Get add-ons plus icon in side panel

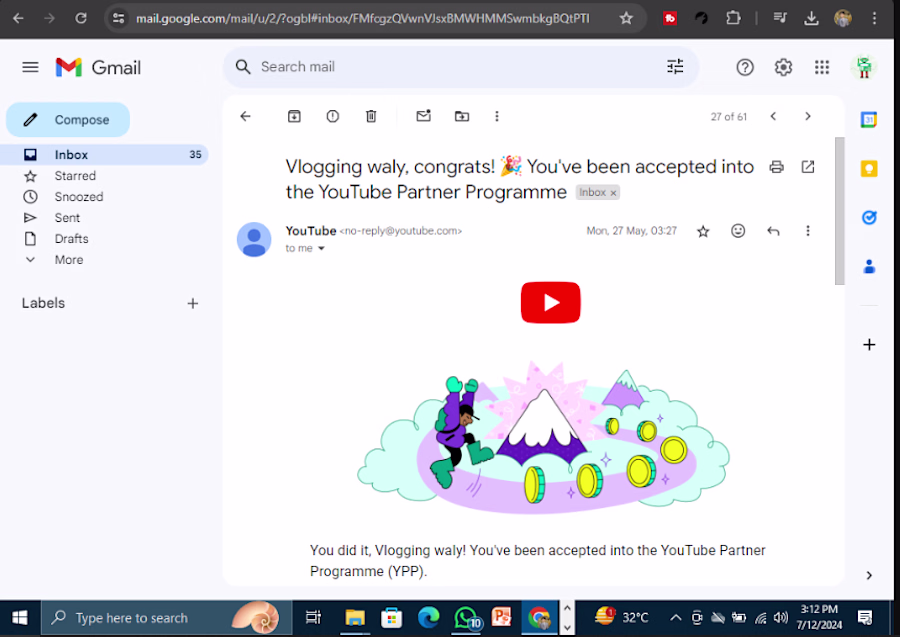pos(868,344)
